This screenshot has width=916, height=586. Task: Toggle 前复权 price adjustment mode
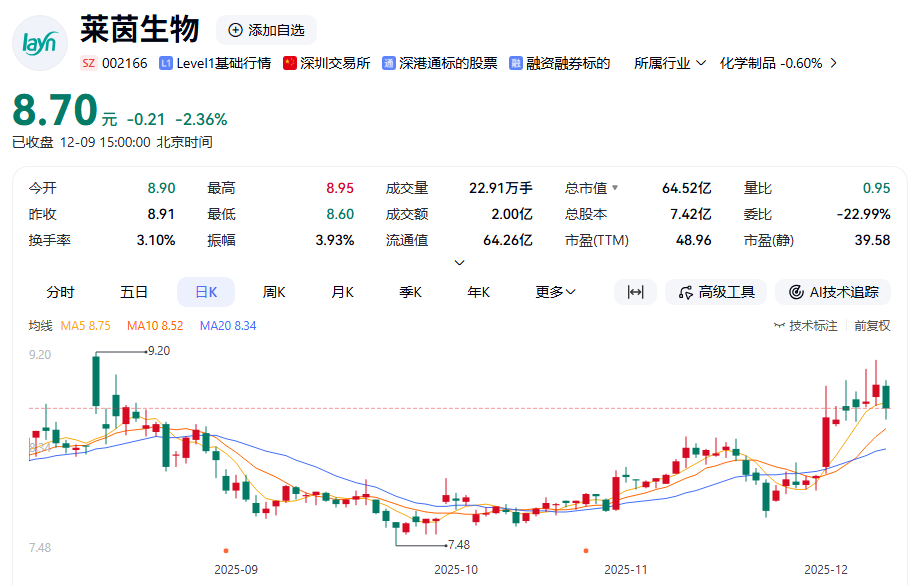point(871,326)
